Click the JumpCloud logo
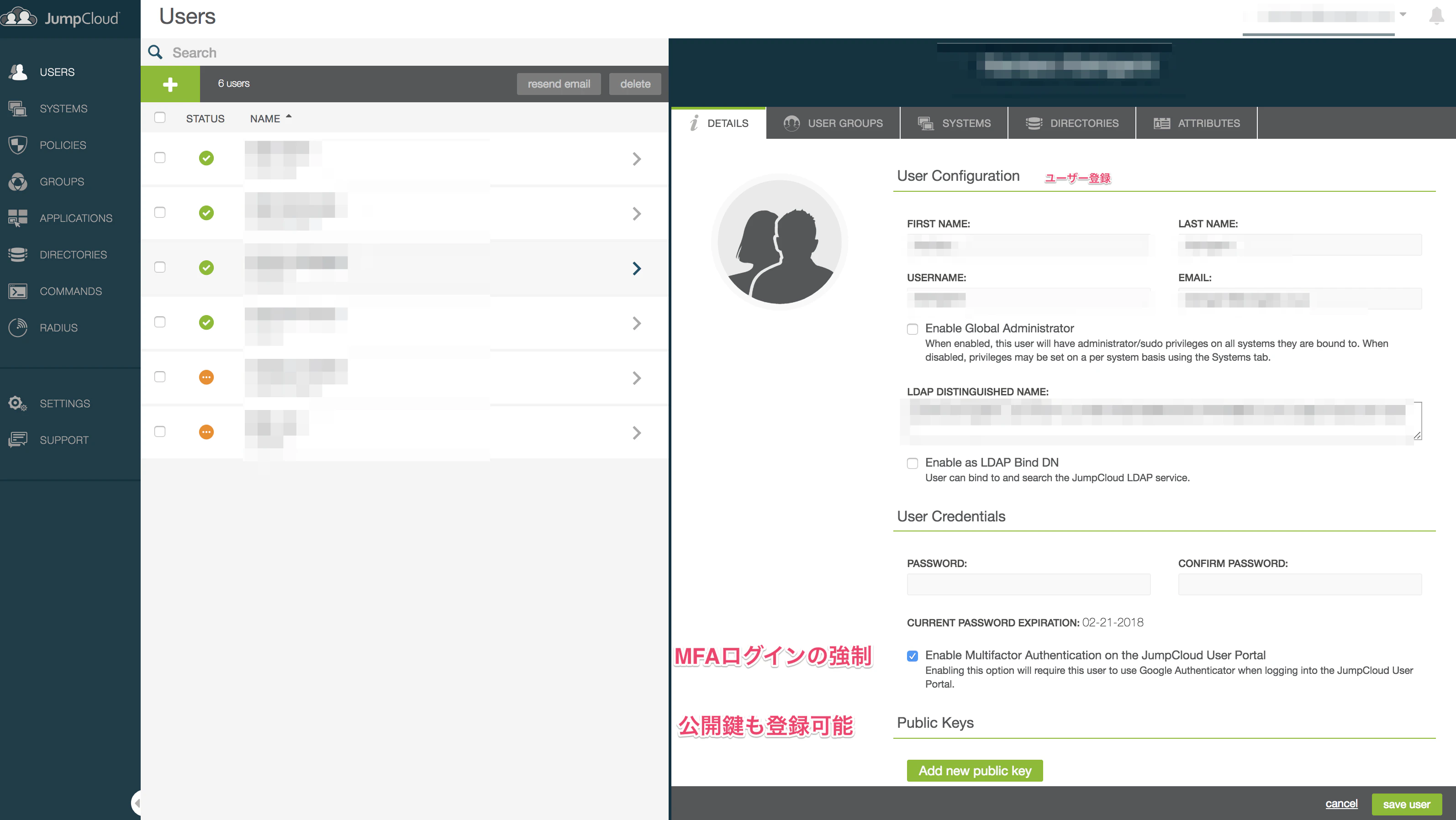 point(61,17)
